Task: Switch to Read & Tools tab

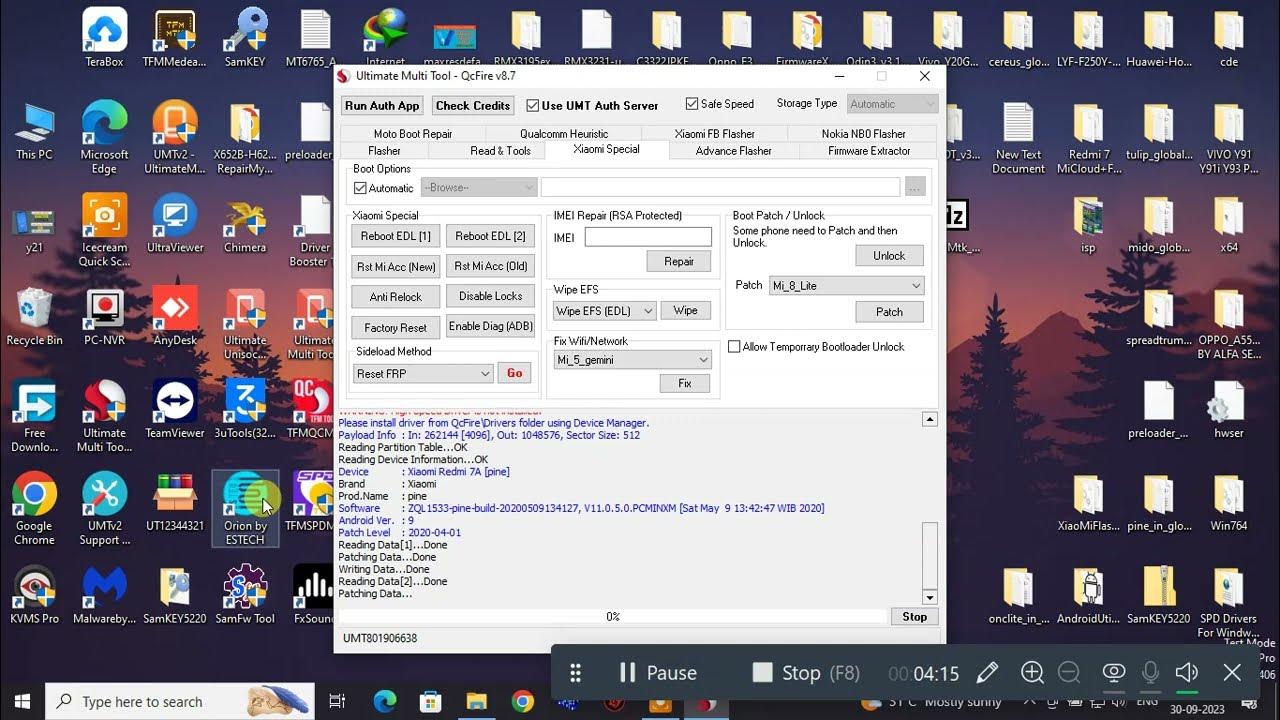Action: 500,151
